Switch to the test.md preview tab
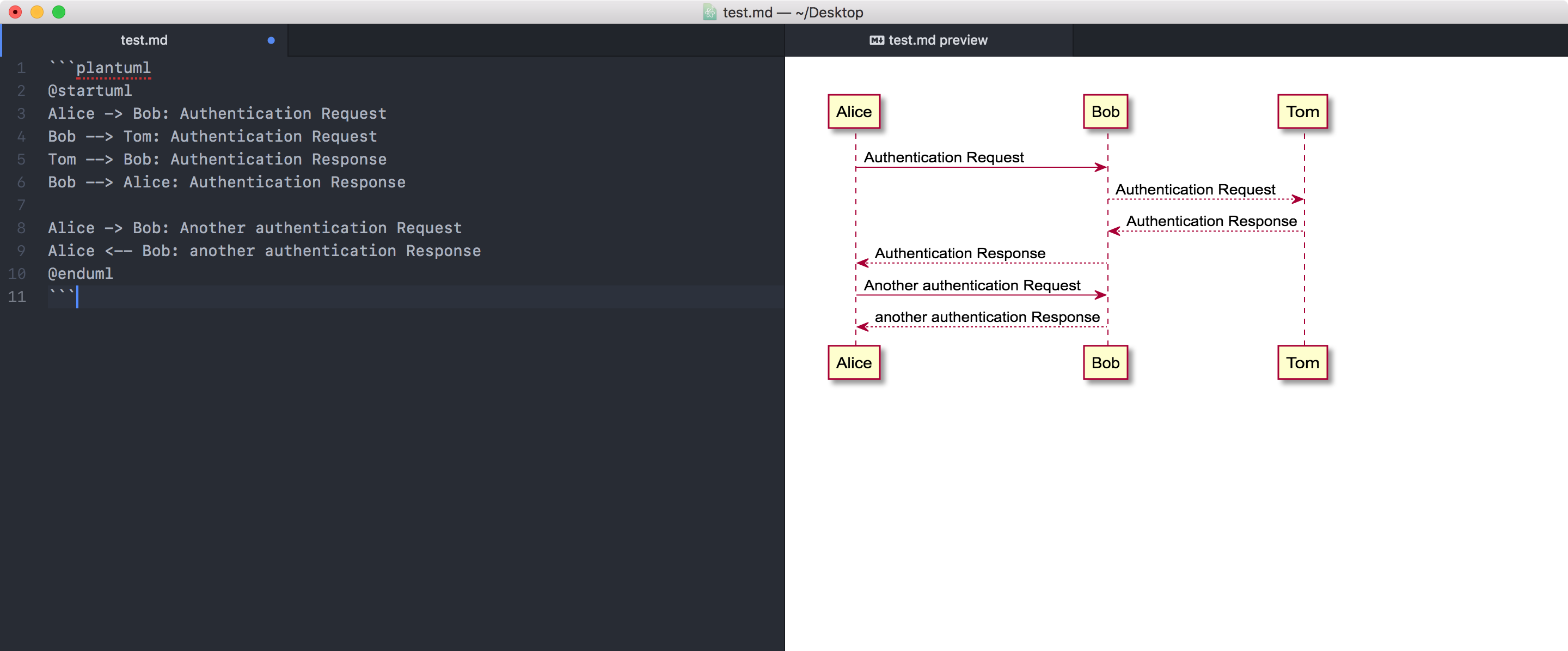 coord(938,40)
